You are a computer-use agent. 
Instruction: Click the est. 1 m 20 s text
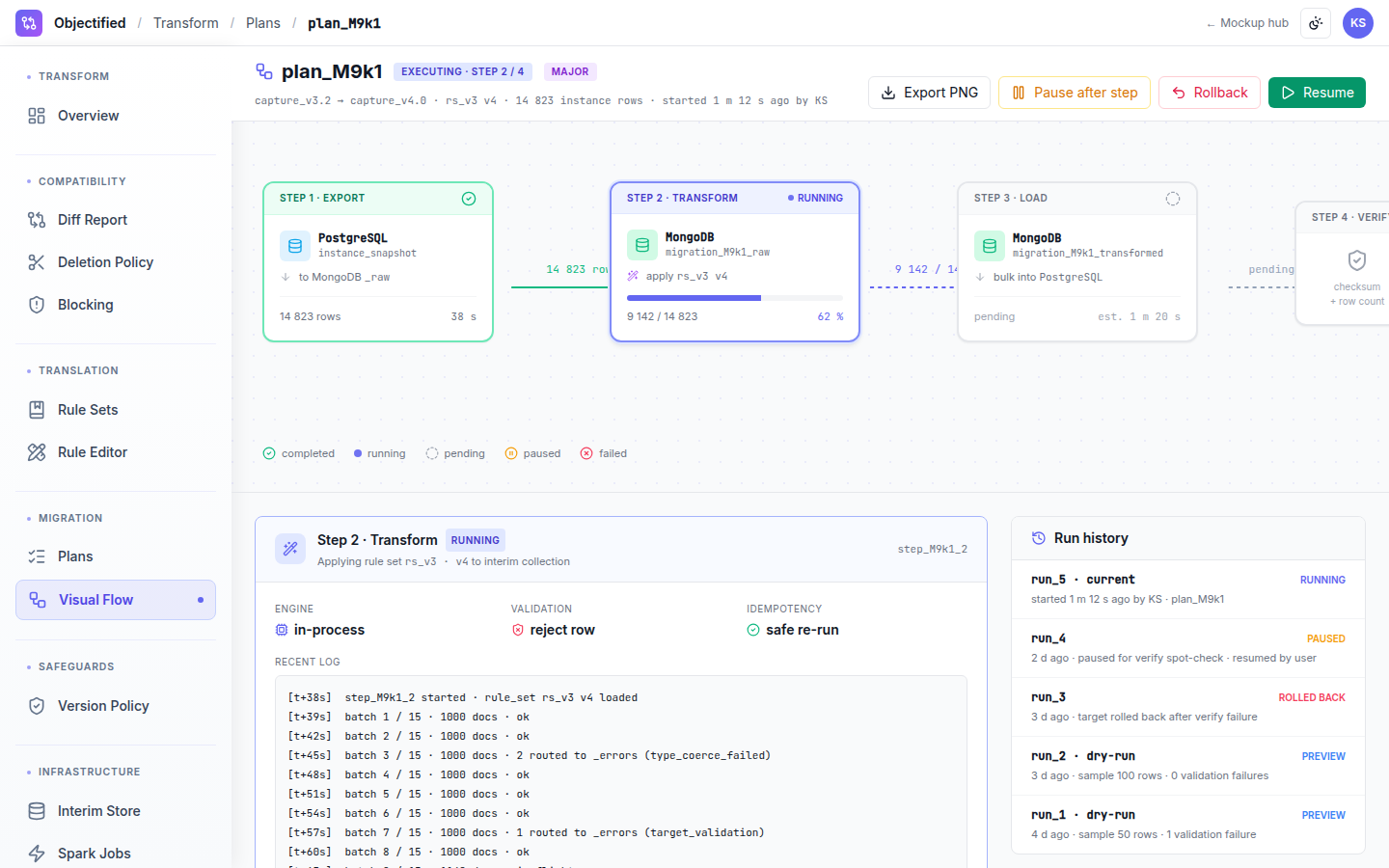pyautogui.click(x=1139, y=316)
